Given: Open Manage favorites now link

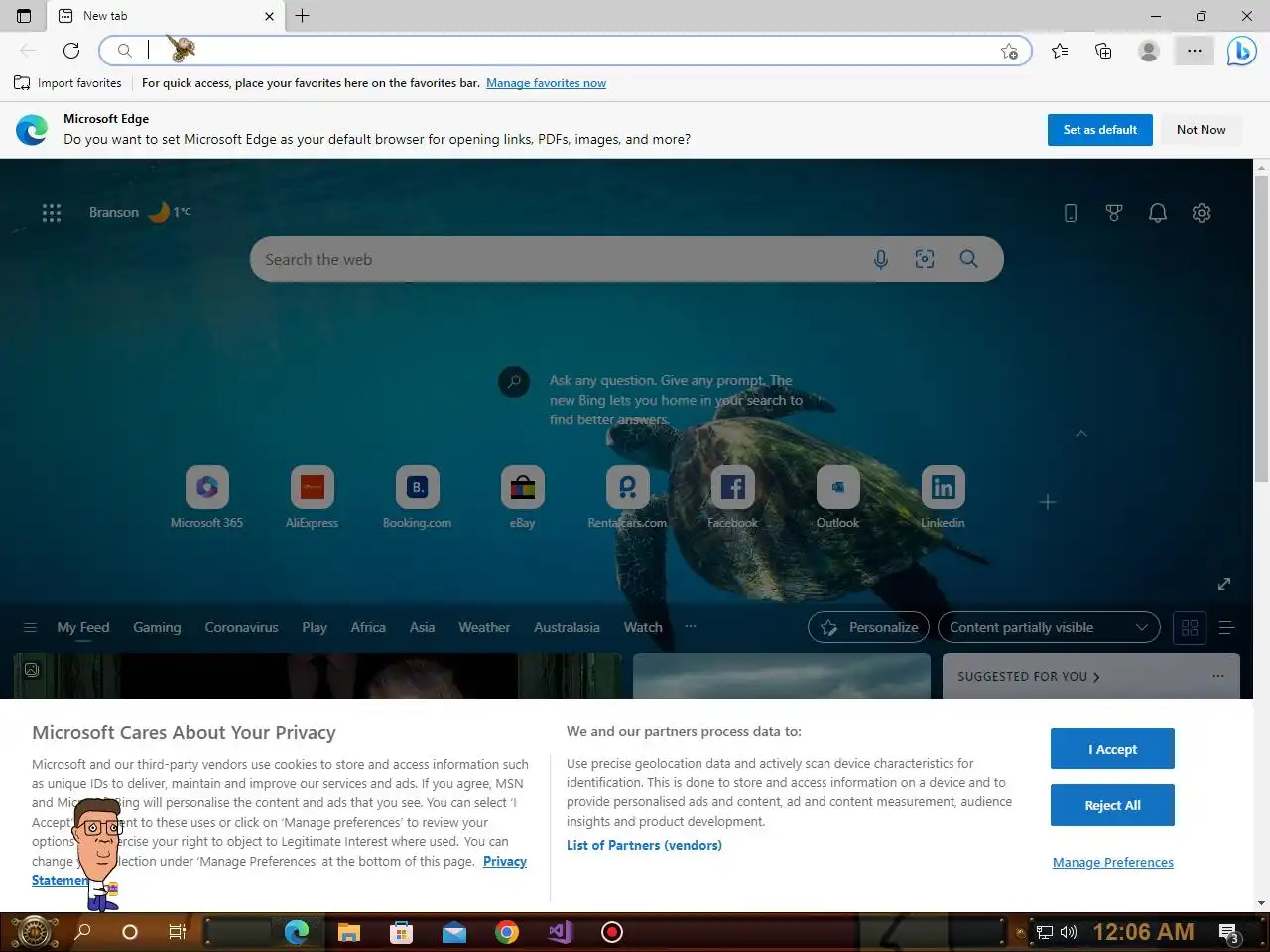Looking at the screenshot, I should point(546,83).
